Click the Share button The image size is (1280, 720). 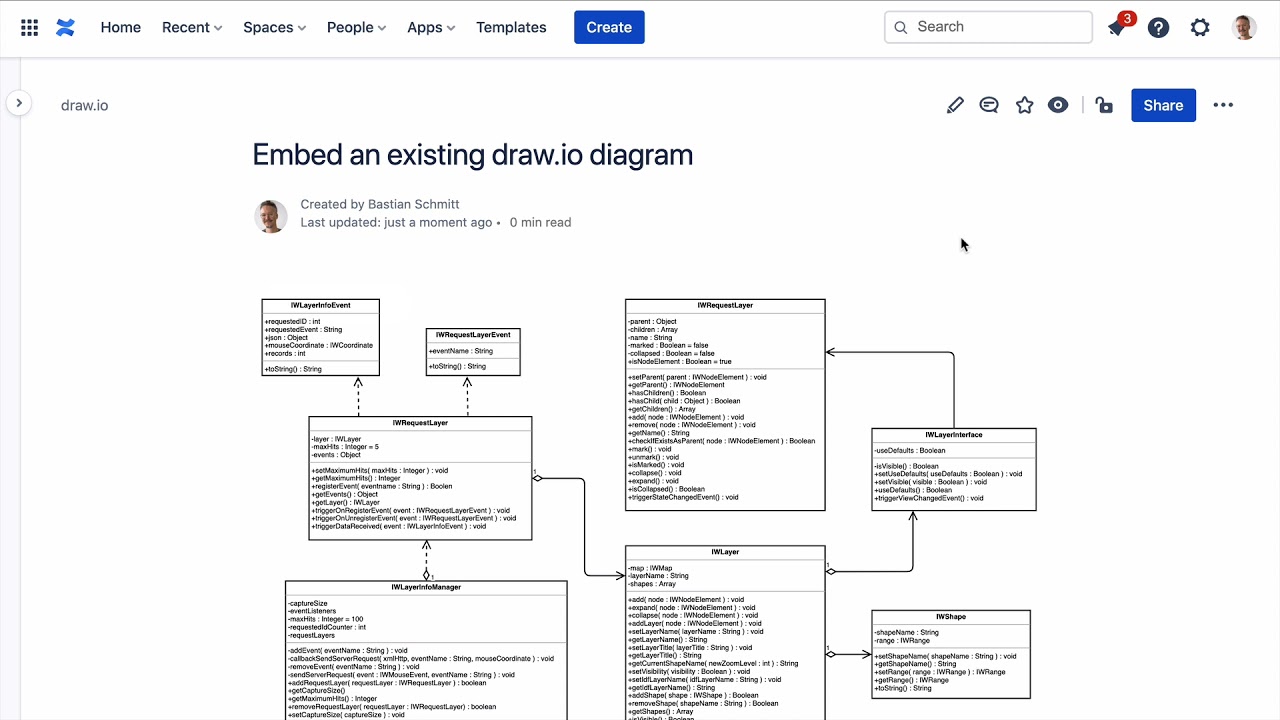pyautogui.click(x=1163, y=105)
